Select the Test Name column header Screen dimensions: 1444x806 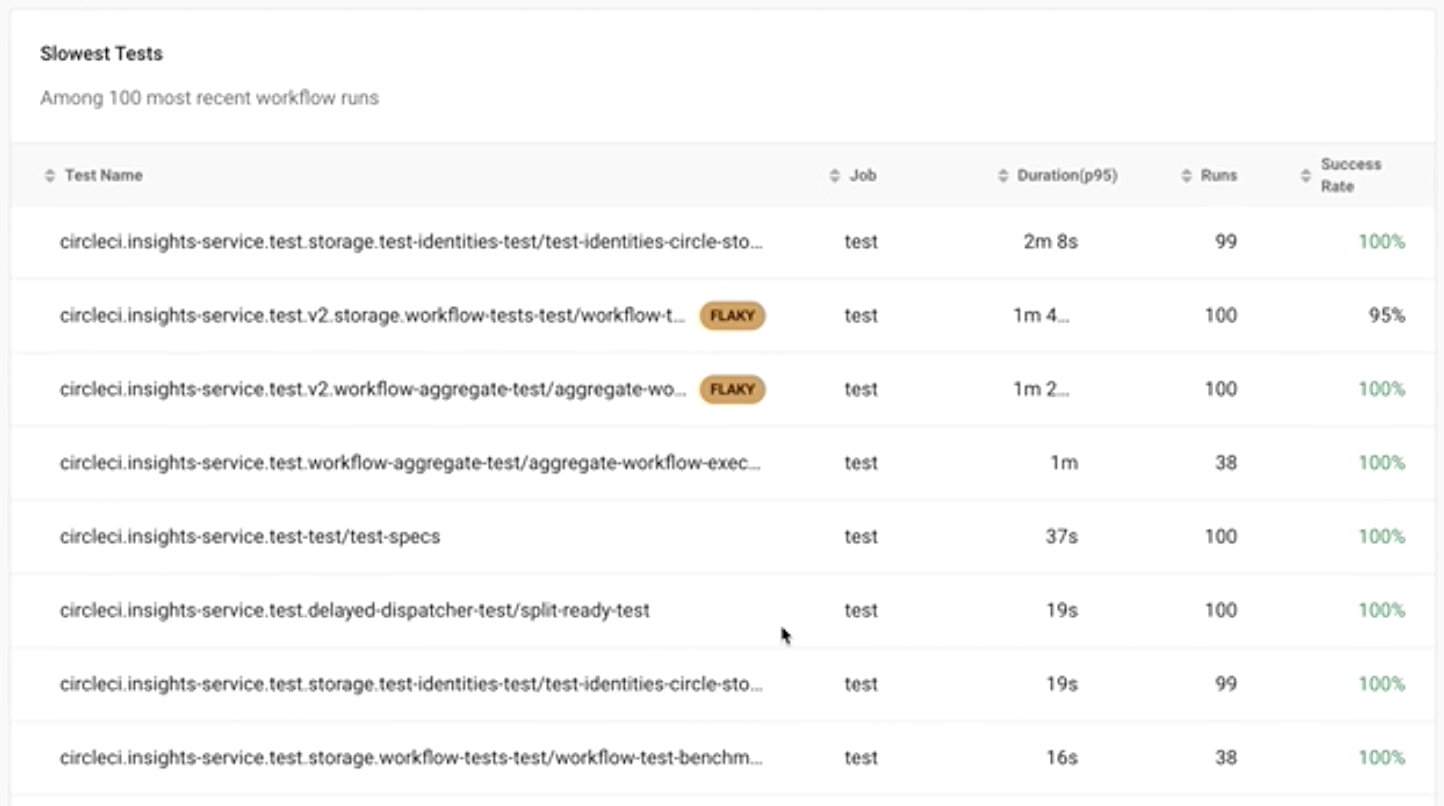104,175
